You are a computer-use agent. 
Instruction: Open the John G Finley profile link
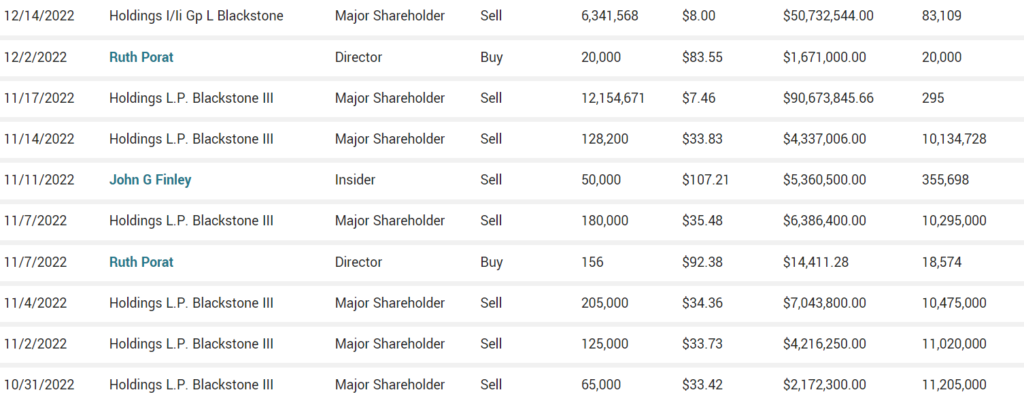pyautogui.click(x=150, y=180)
